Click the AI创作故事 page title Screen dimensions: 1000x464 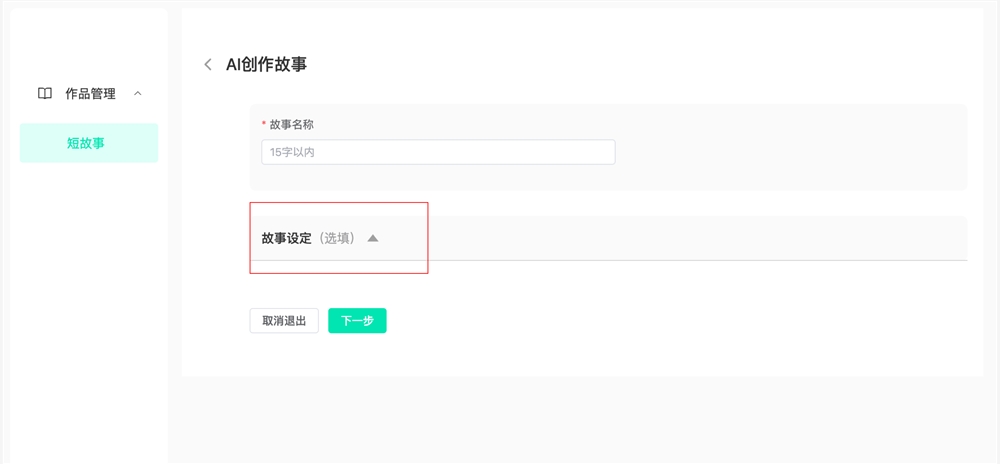pyautogui.click(x=266, y=65)
